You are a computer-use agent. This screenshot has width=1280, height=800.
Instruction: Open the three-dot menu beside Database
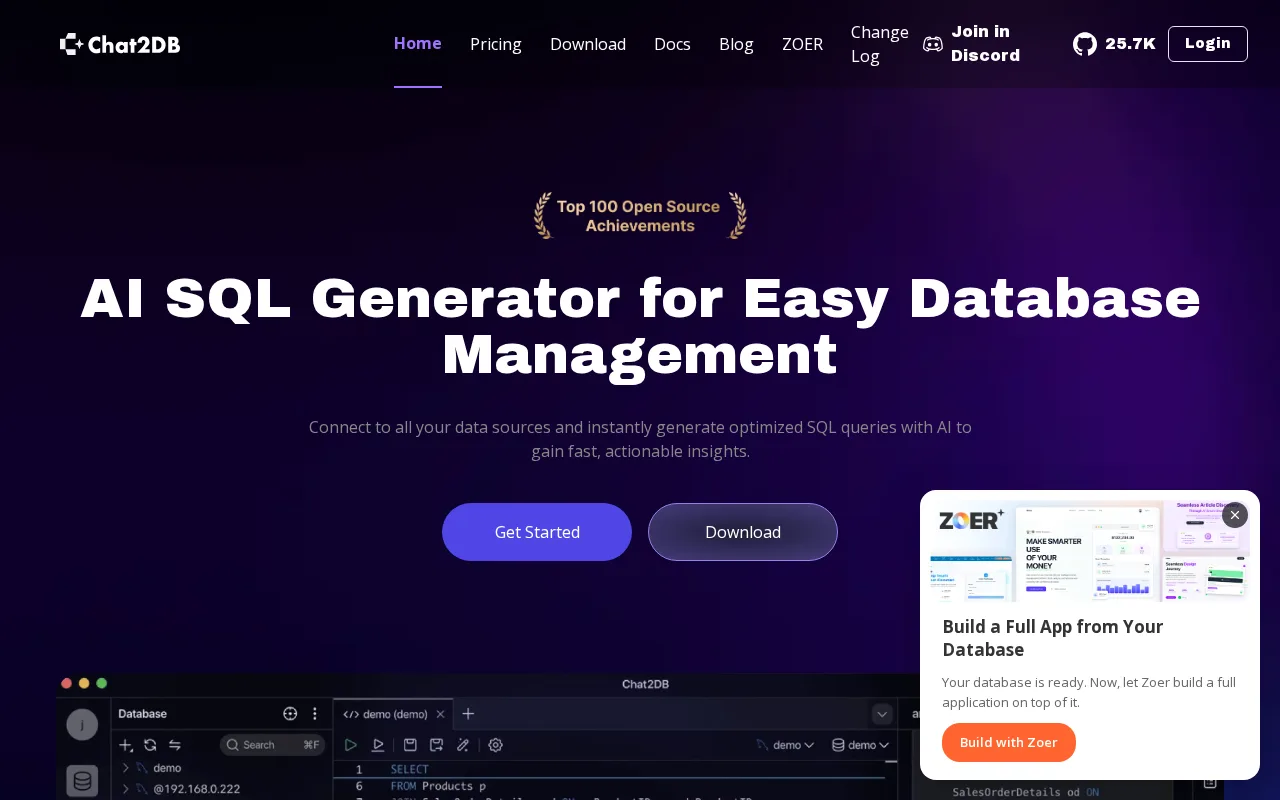(315, 714)
